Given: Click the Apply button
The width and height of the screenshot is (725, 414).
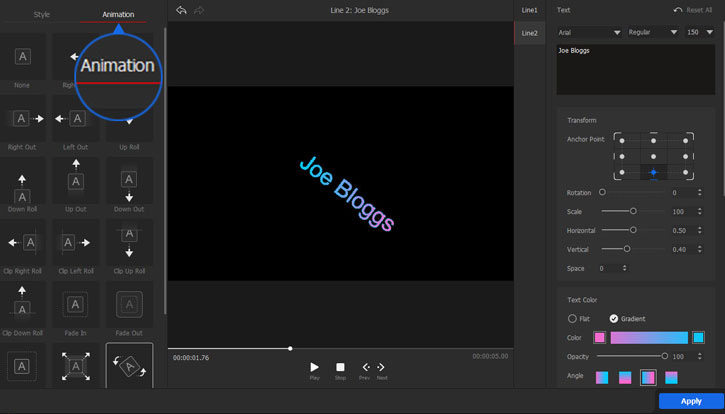Looking at the screenshot, I should click(691, 400).
